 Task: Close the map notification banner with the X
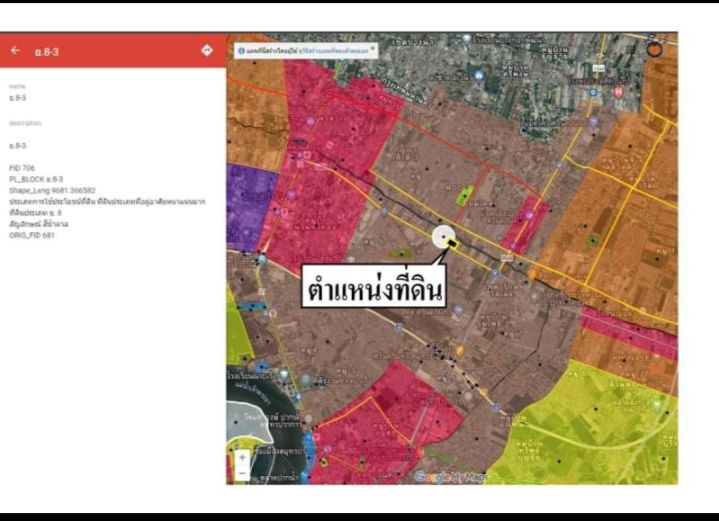coord(373,47)
